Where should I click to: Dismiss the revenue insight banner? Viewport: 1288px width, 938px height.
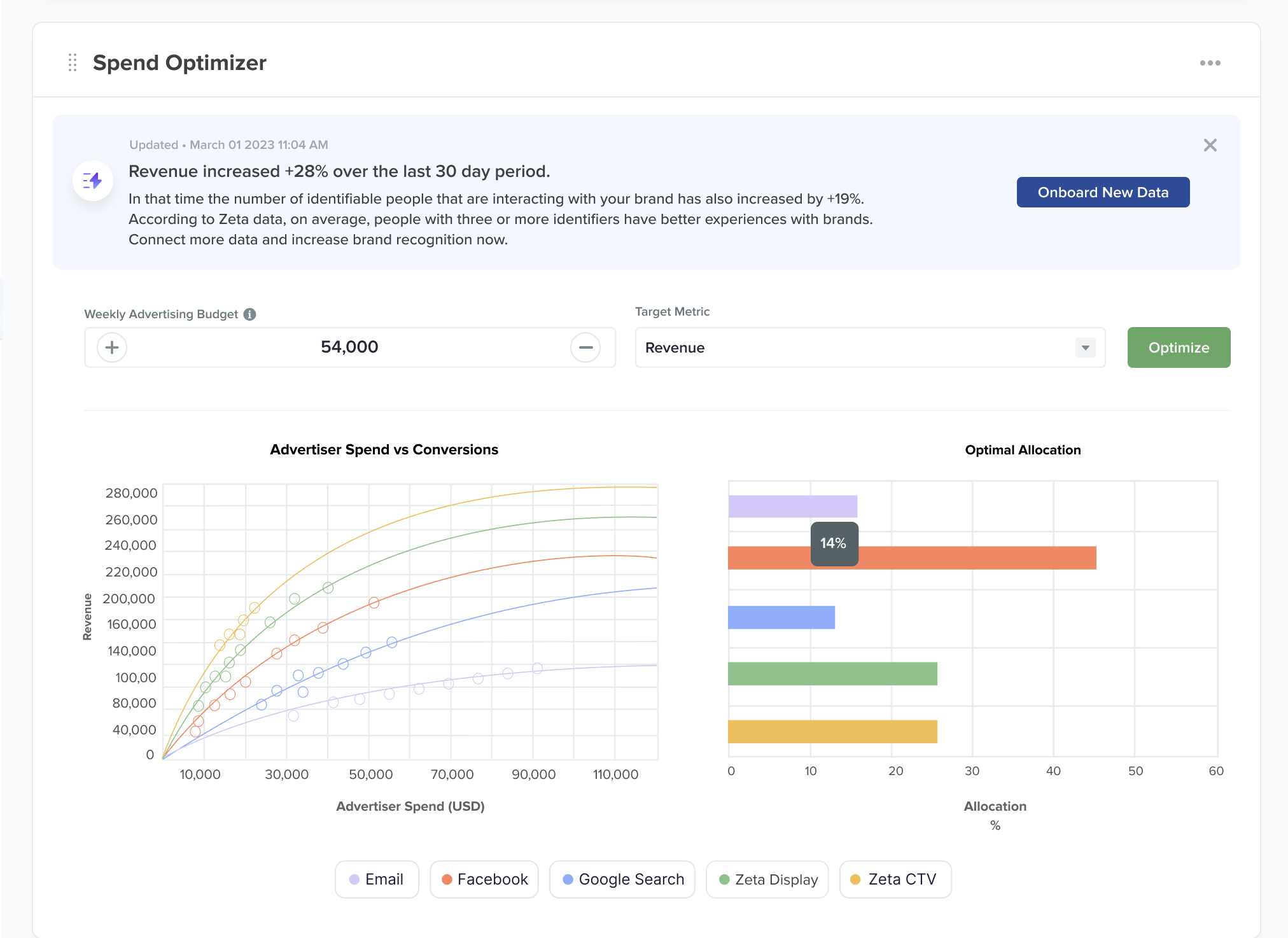[x=1210, y=145]
